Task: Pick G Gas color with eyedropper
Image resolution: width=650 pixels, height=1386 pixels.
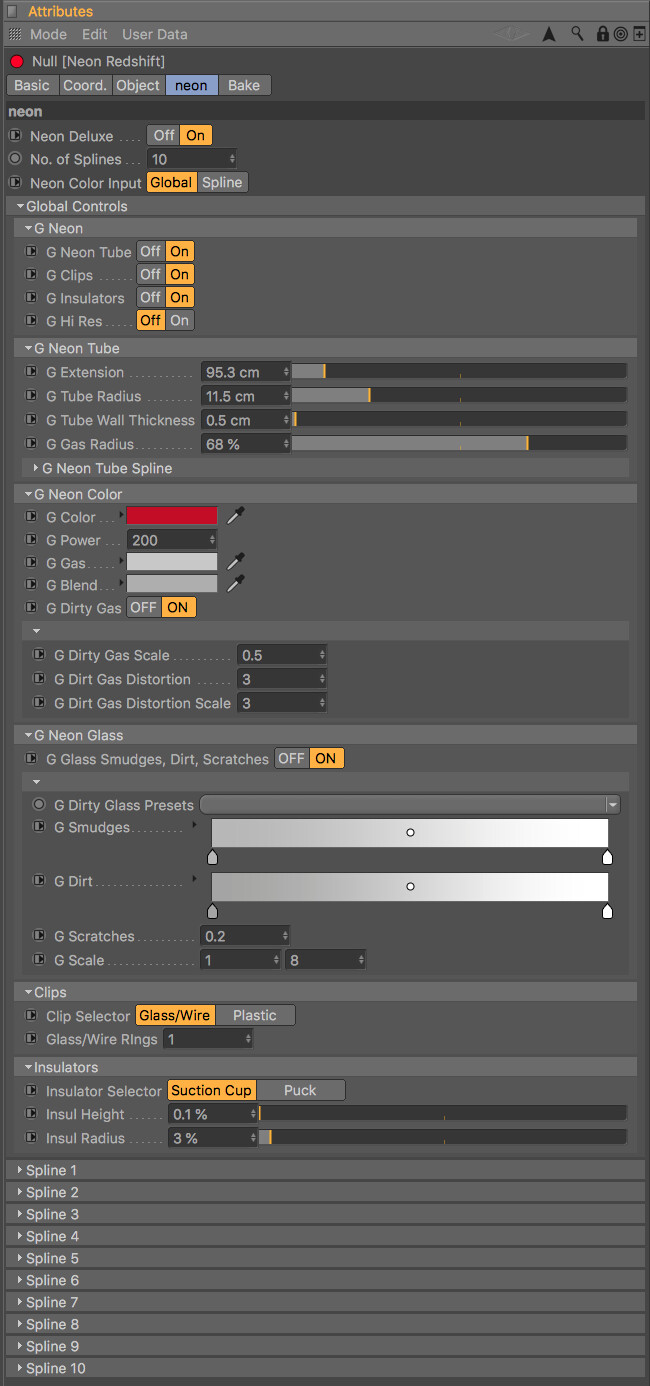Action: point(236,562)
